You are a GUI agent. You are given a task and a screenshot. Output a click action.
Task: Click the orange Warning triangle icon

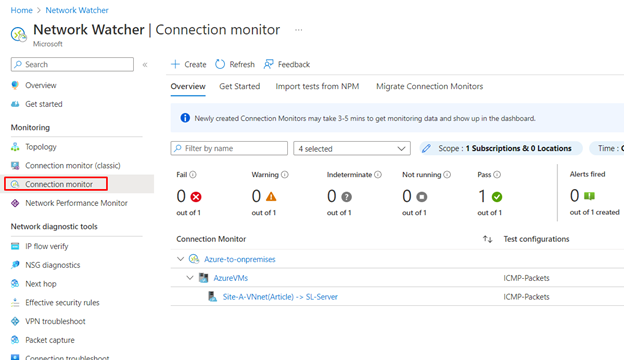[271, 197]
